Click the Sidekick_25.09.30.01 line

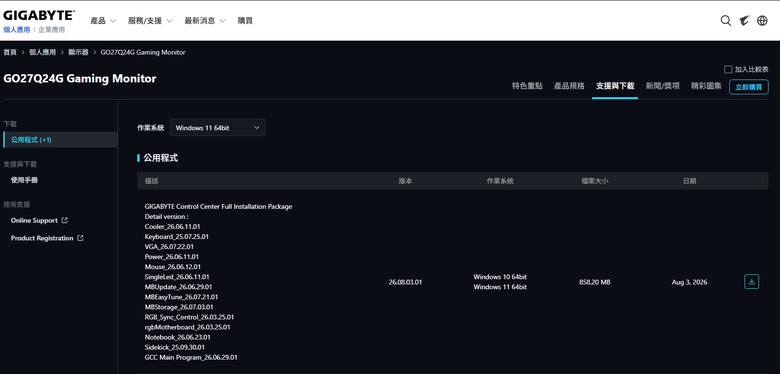tap(175, 347)
